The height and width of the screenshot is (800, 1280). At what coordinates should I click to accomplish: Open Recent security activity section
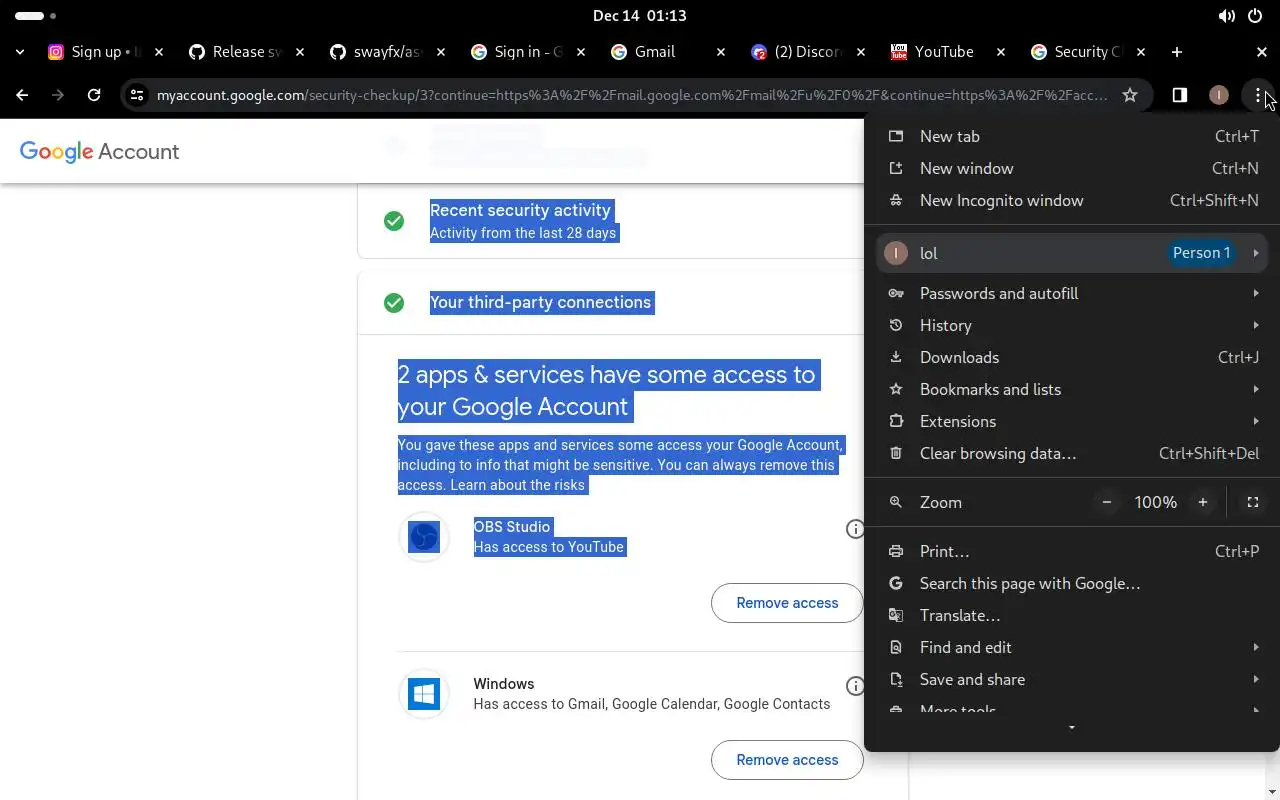tap(611, 220)
